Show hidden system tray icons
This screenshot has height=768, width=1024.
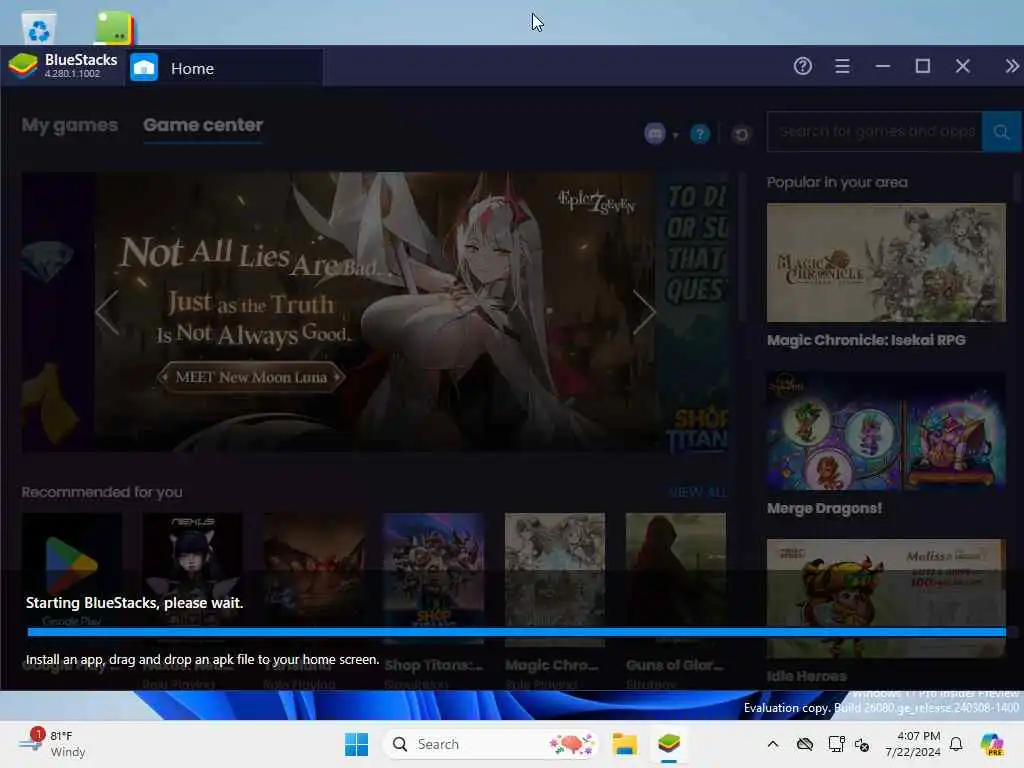(773, 744)
